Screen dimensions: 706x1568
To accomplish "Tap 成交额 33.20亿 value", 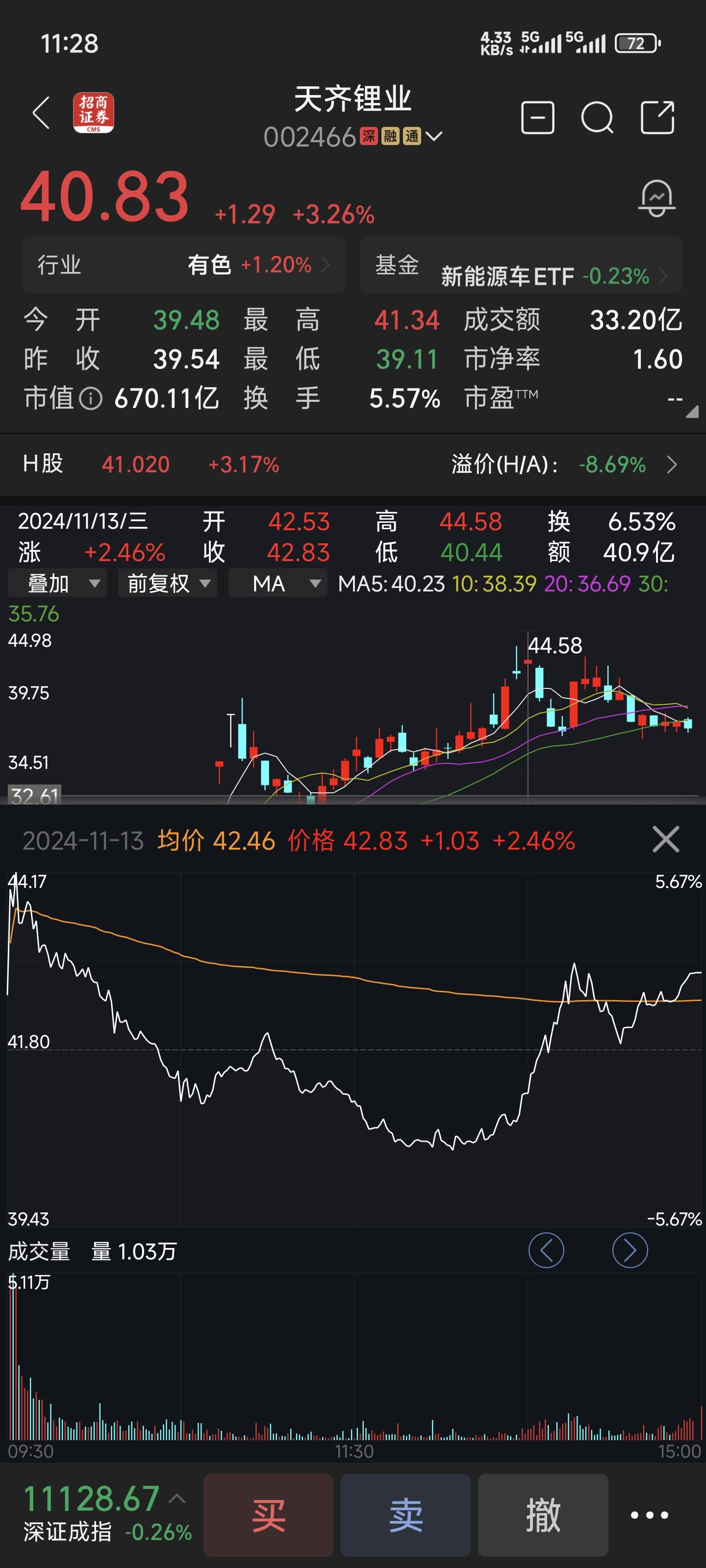I will 635,319.
